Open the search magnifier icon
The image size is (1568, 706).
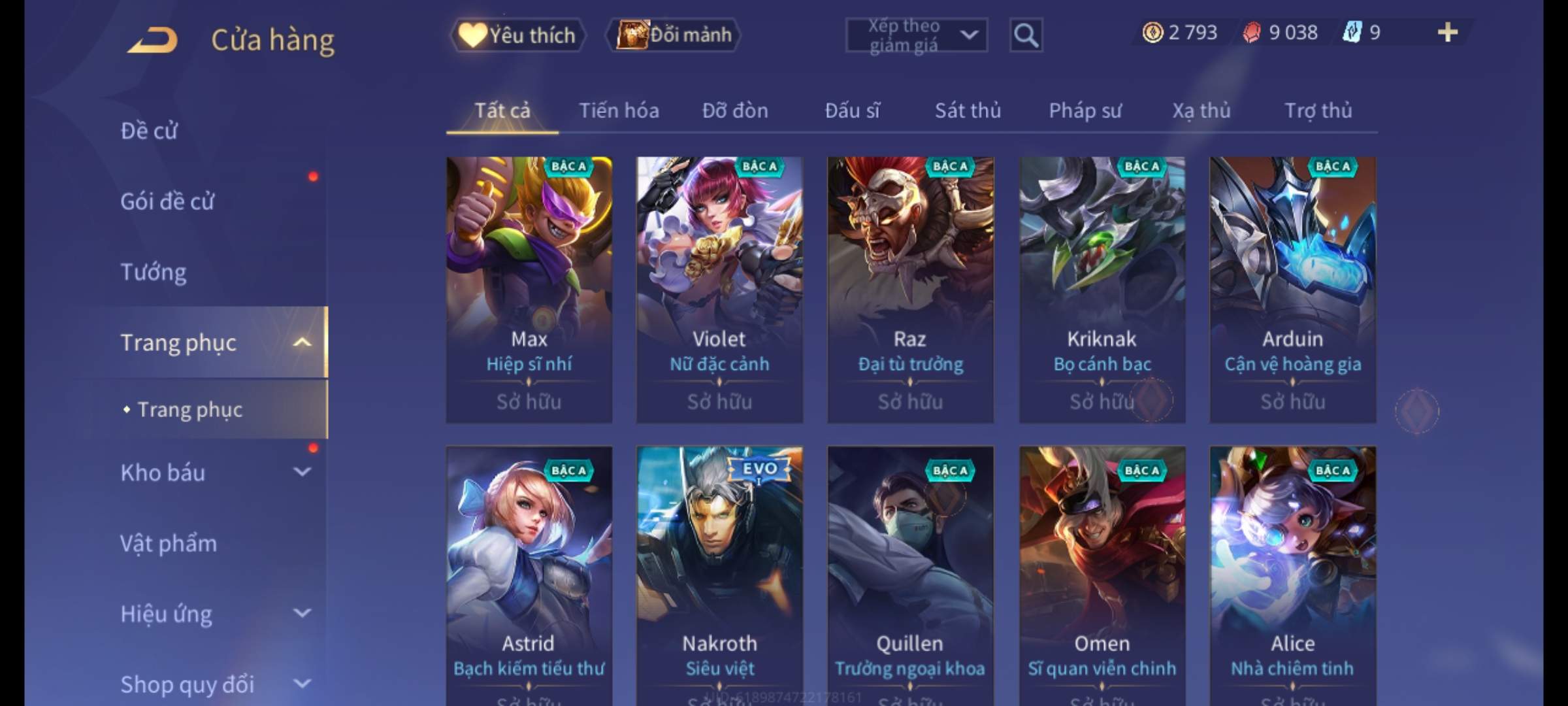(x=1026, y=35)
